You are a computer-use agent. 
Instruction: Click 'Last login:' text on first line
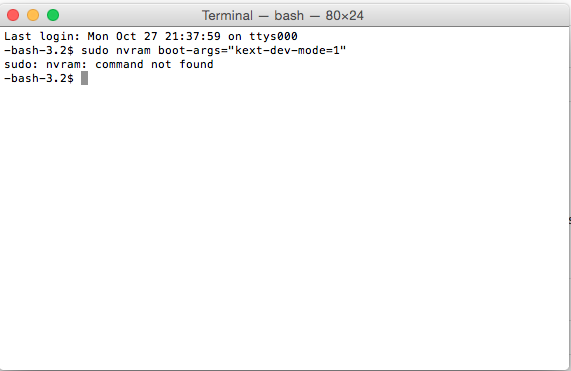(42, 36)
